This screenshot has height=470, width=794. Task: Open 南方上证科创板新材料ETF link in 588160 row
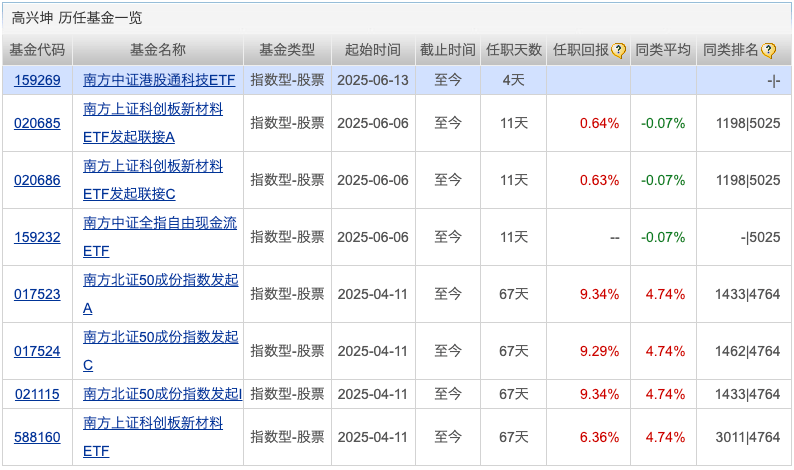153,437
